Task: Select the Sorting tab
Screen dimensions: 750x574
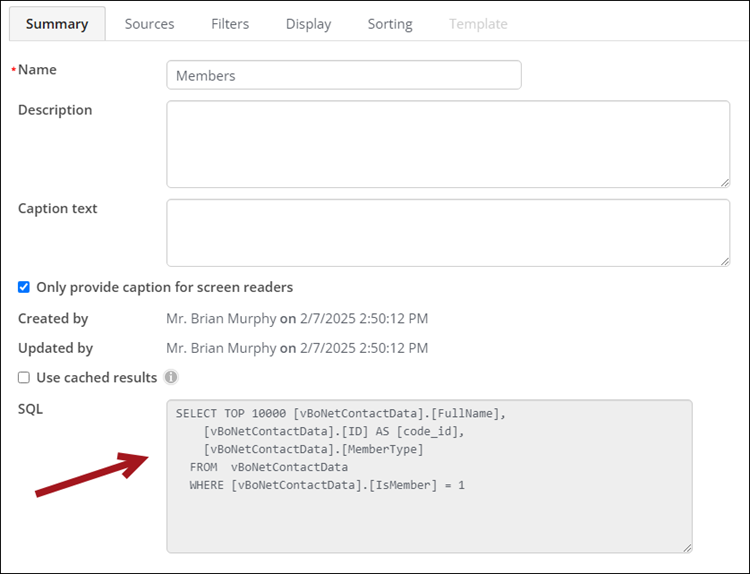Action: pyautogui.click(x=390, y=24)
